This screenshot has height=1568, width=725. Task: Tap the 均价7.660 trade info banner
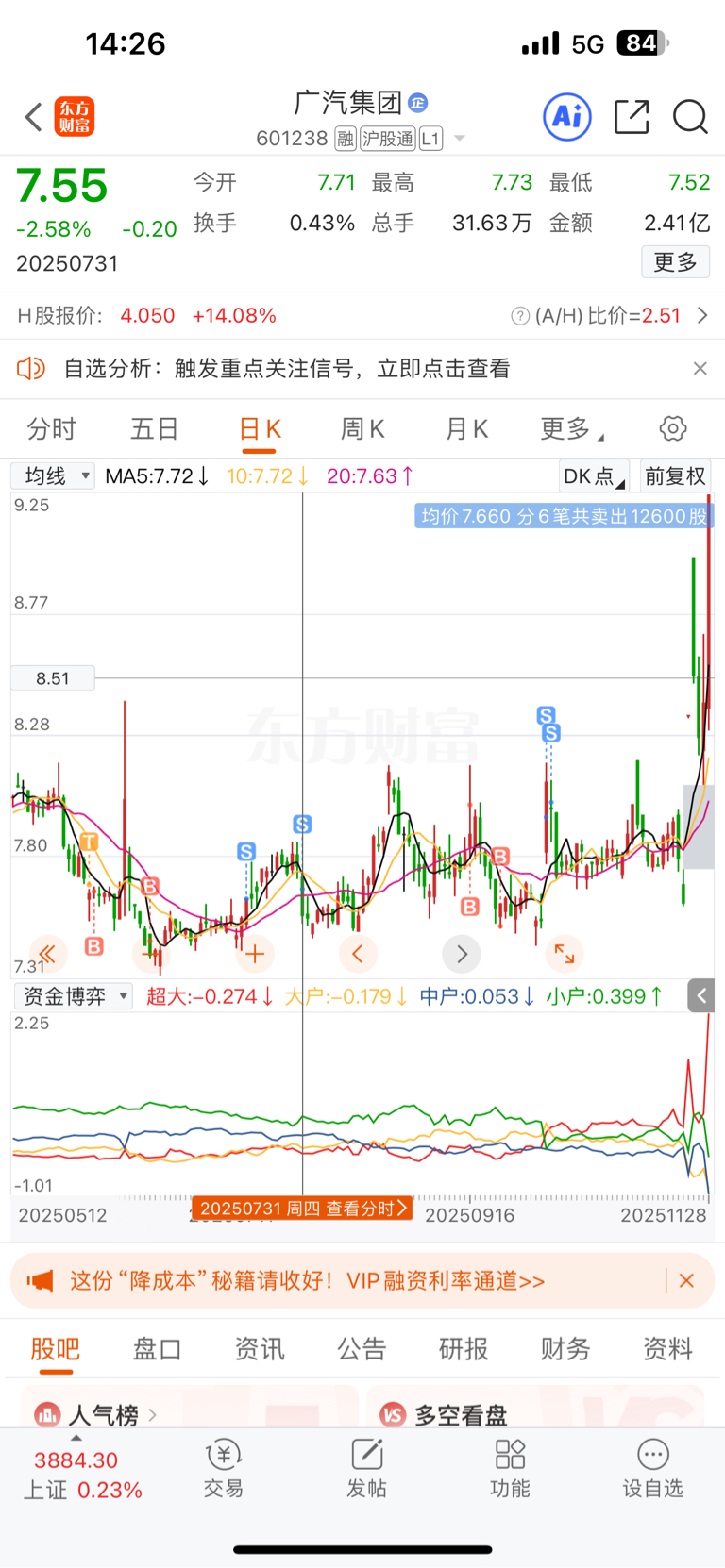(x=563, y=516)
